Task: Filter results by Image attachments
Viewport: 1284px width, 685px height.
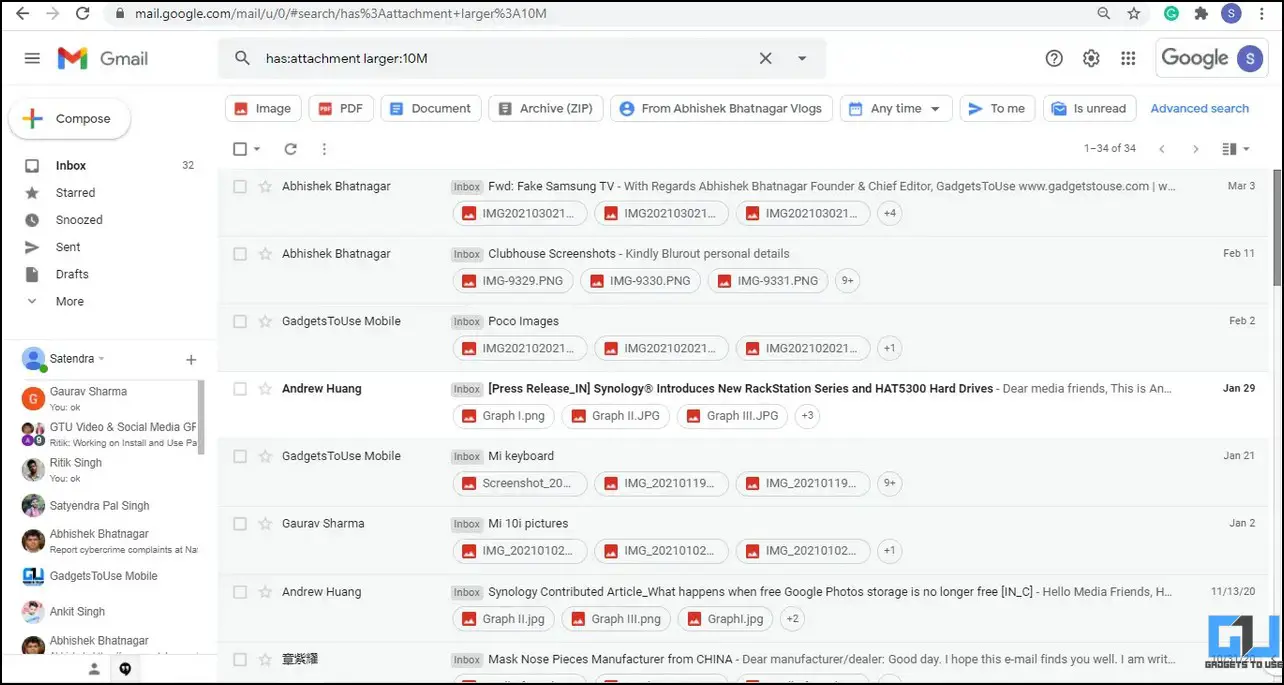Action: [264, 109]
